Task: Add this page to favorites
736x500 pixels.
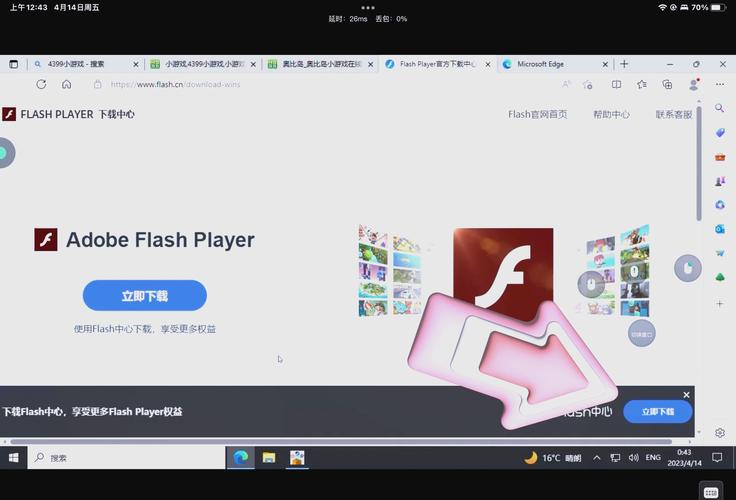Action: 587,85
